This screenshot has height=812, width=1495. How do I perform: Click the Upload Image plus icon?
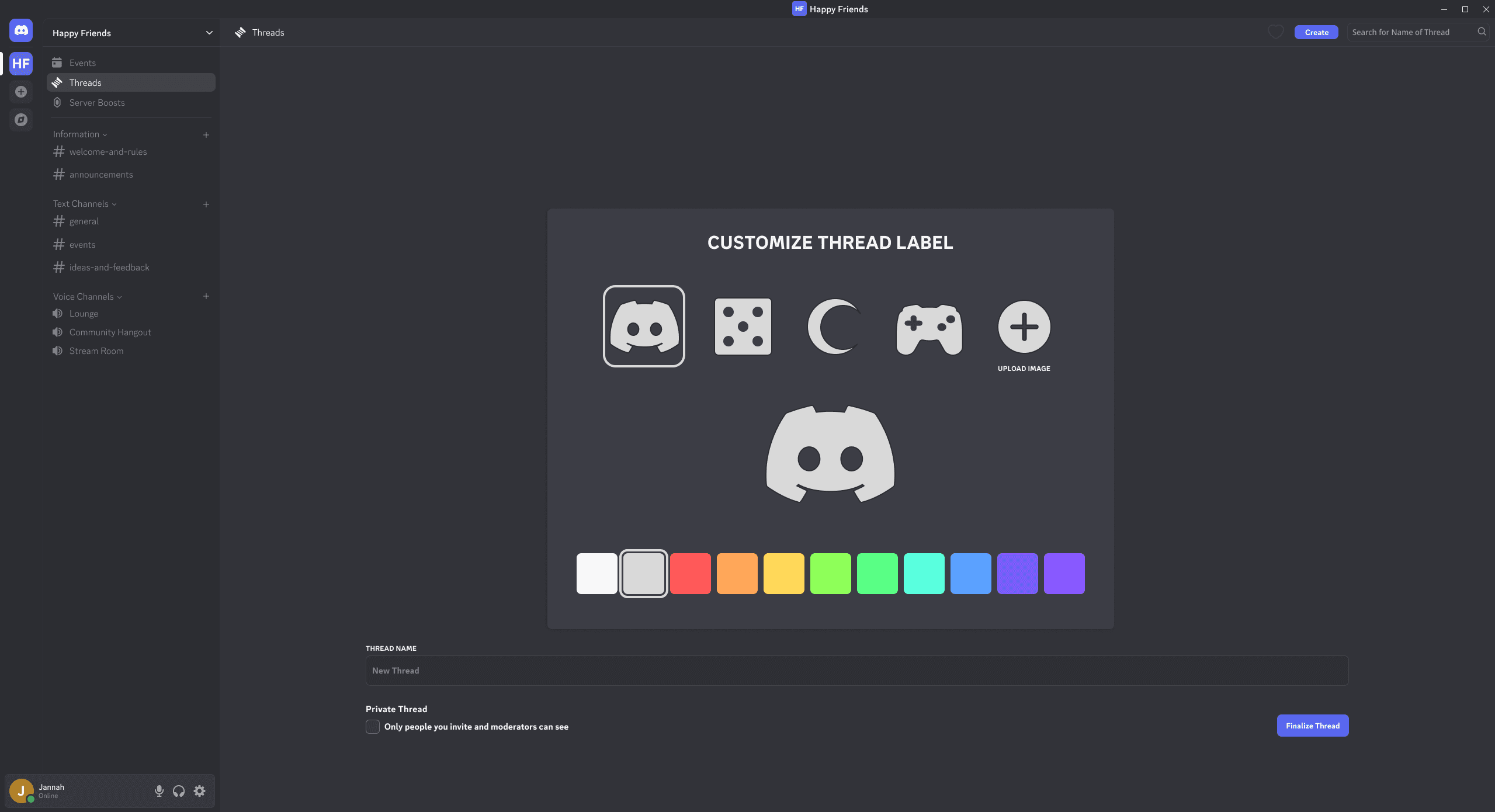point(1024,327)
